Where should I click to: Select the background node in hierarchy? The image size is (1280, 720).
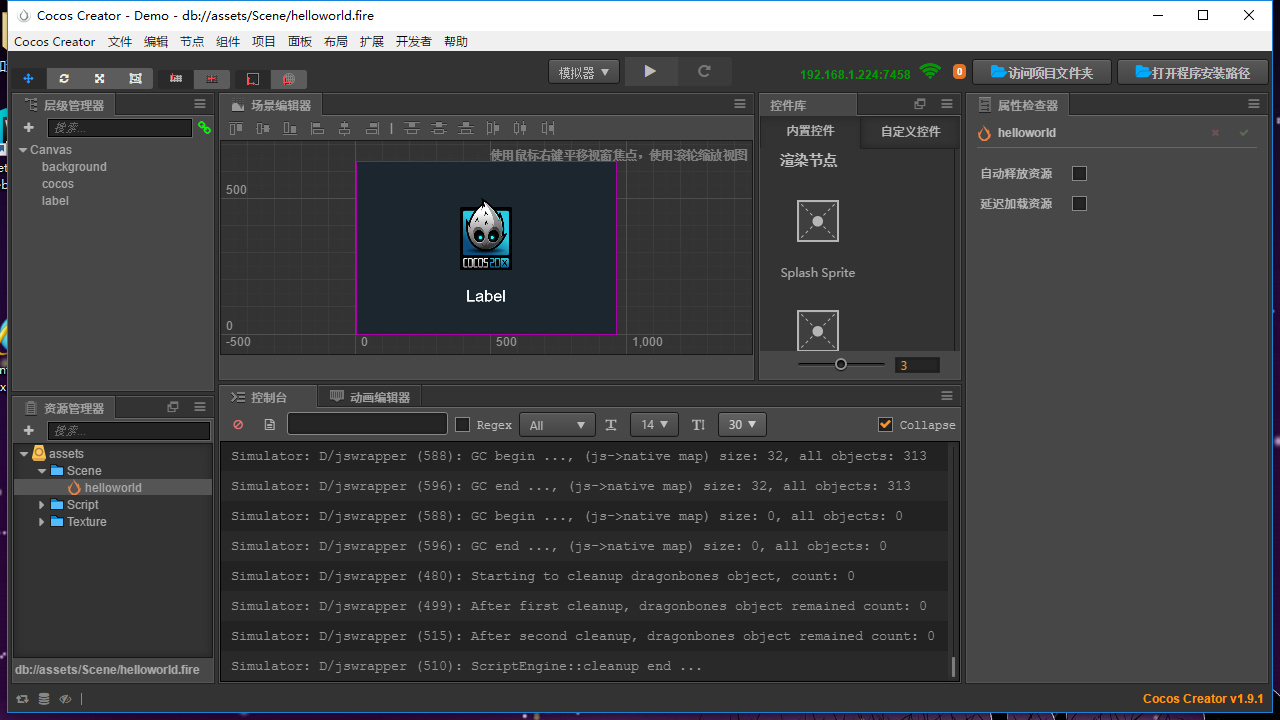pos(74,167)
